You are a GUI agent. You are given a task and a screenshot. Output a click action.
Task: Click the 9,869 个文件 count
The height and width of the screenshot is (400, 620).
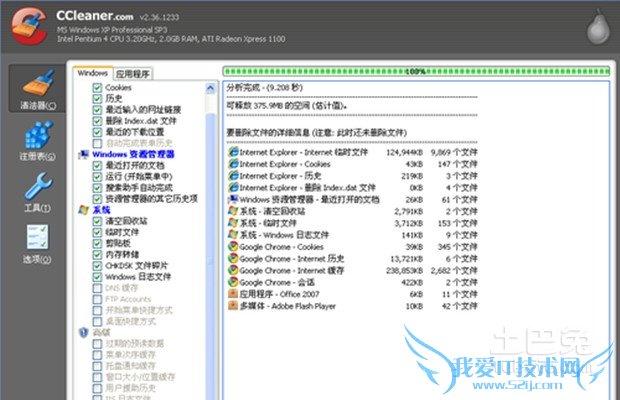454,152
